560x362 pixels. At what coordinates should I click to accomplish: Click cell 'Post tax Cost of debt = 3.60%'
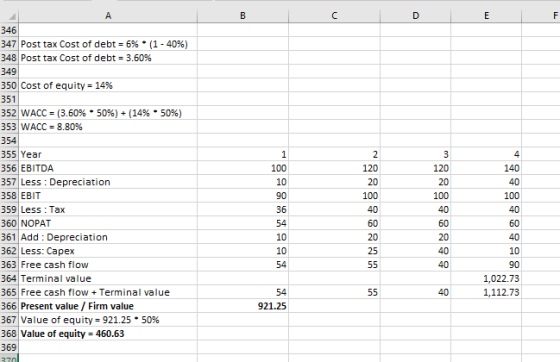[108, 58]
